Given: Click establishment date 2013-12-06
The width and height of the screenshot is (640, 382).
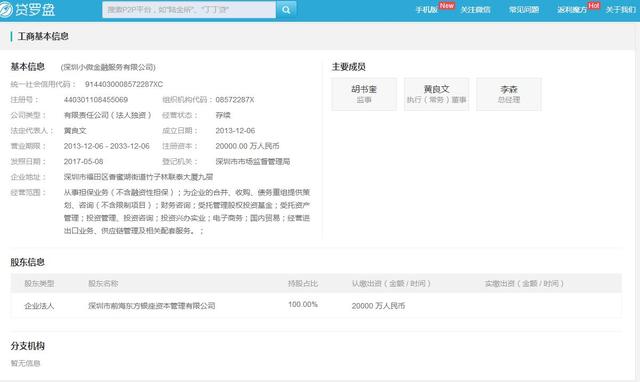Looking at the screenshot, I should pos(235,131).
